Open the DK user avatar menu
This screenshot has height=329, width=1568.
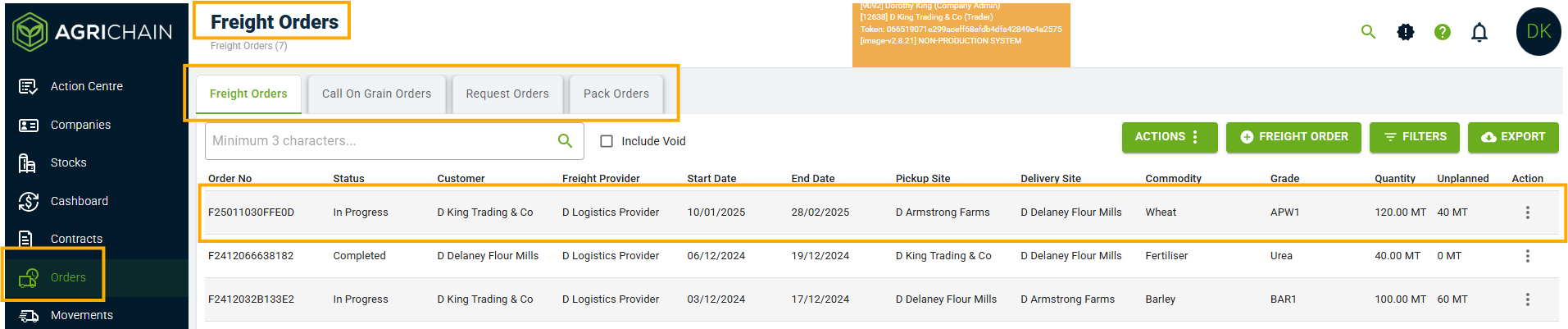[1538, 32]
